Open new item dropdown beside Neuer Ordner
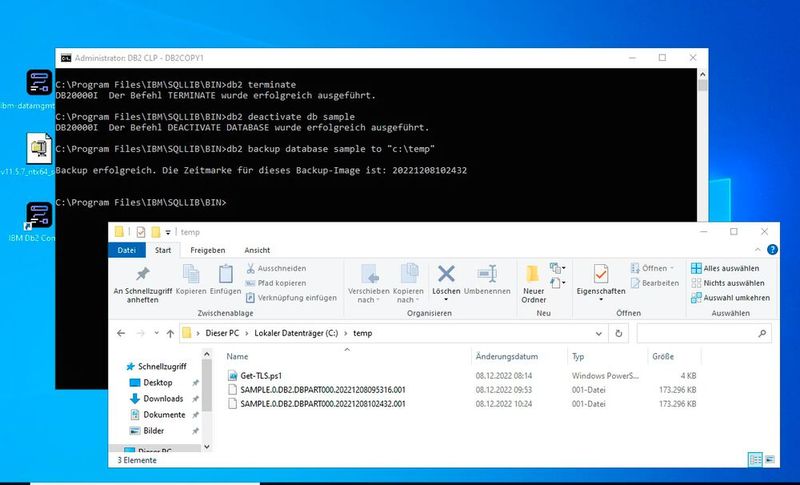This screenshot has height=485, width=800. (557, 268)
